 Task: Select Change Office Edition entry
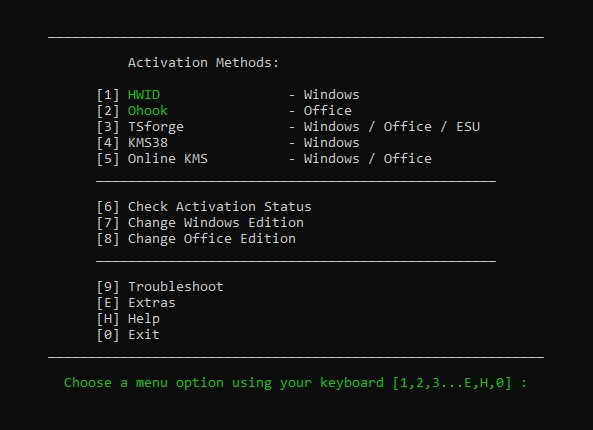(212, 239)
